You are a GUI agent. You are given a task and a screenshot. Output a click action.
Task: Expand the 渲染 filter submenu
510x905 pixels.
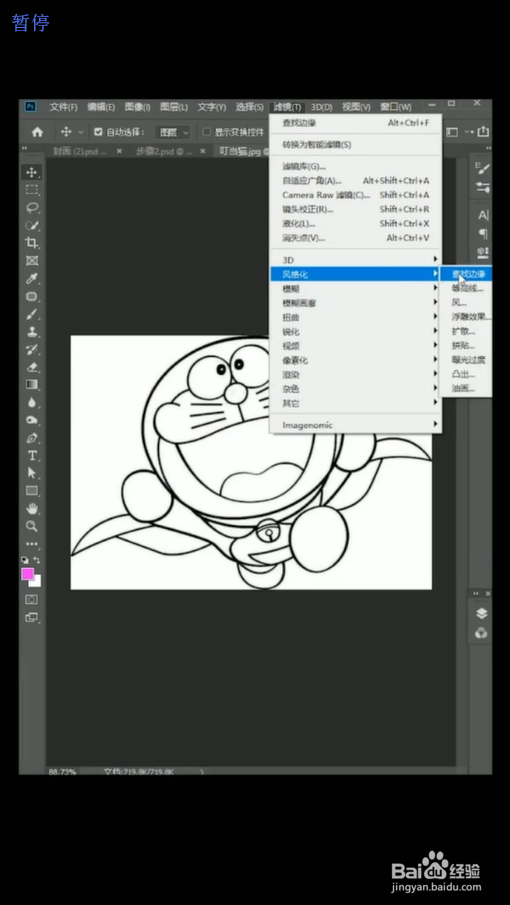pos(356,375)
